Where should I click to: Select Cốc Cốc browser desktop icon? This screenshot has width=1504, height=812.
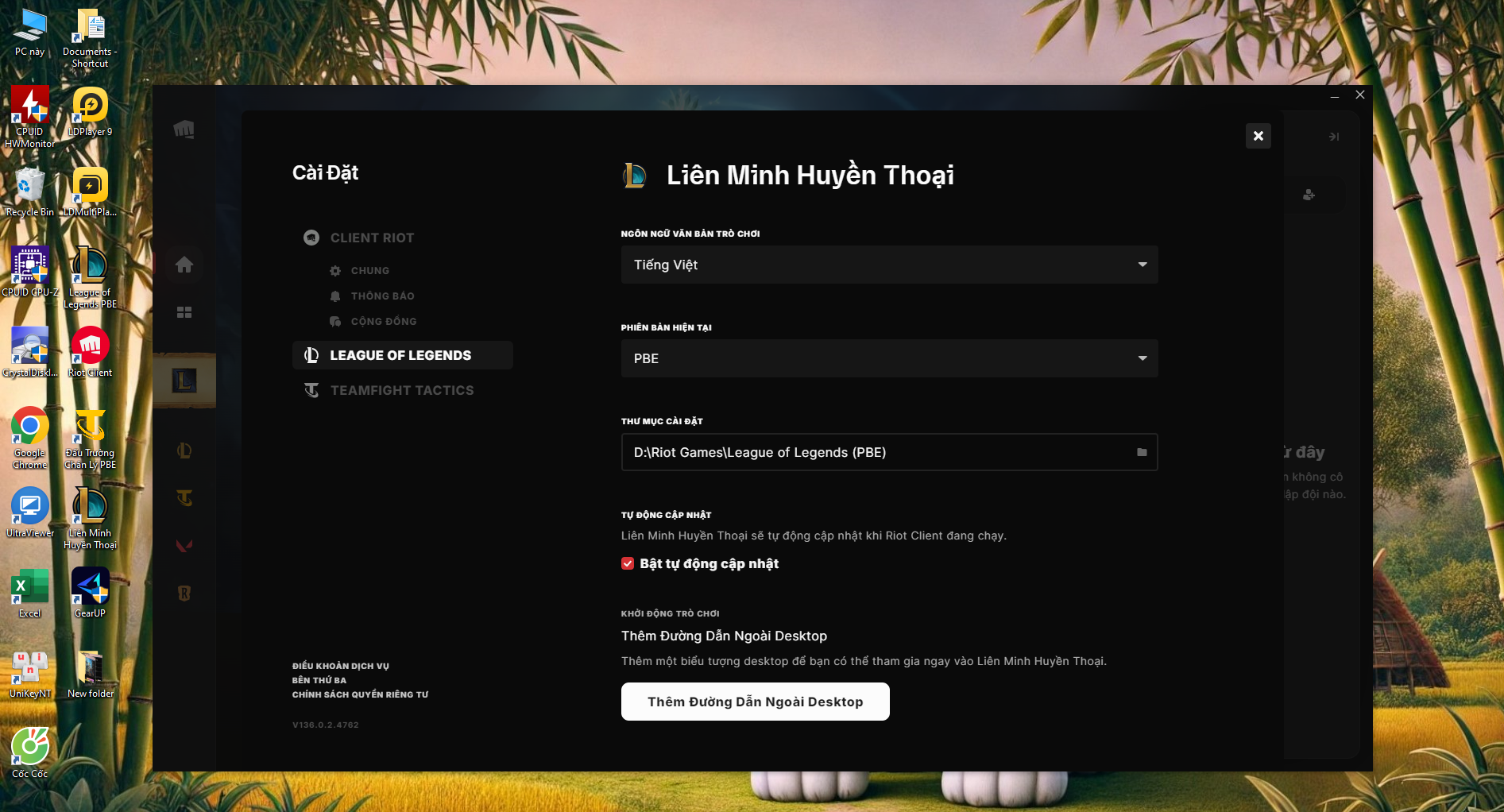coord(30,753)
